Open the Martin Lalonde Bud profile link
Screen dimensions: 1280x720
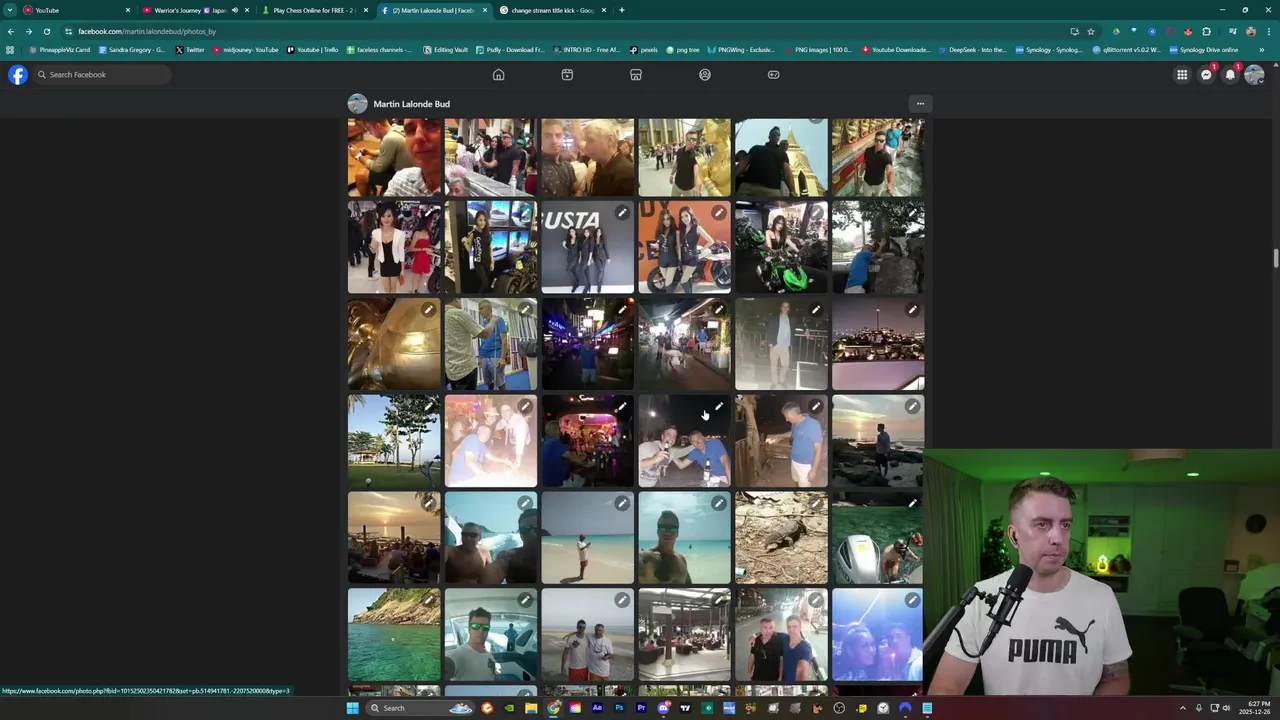[411, 104]
